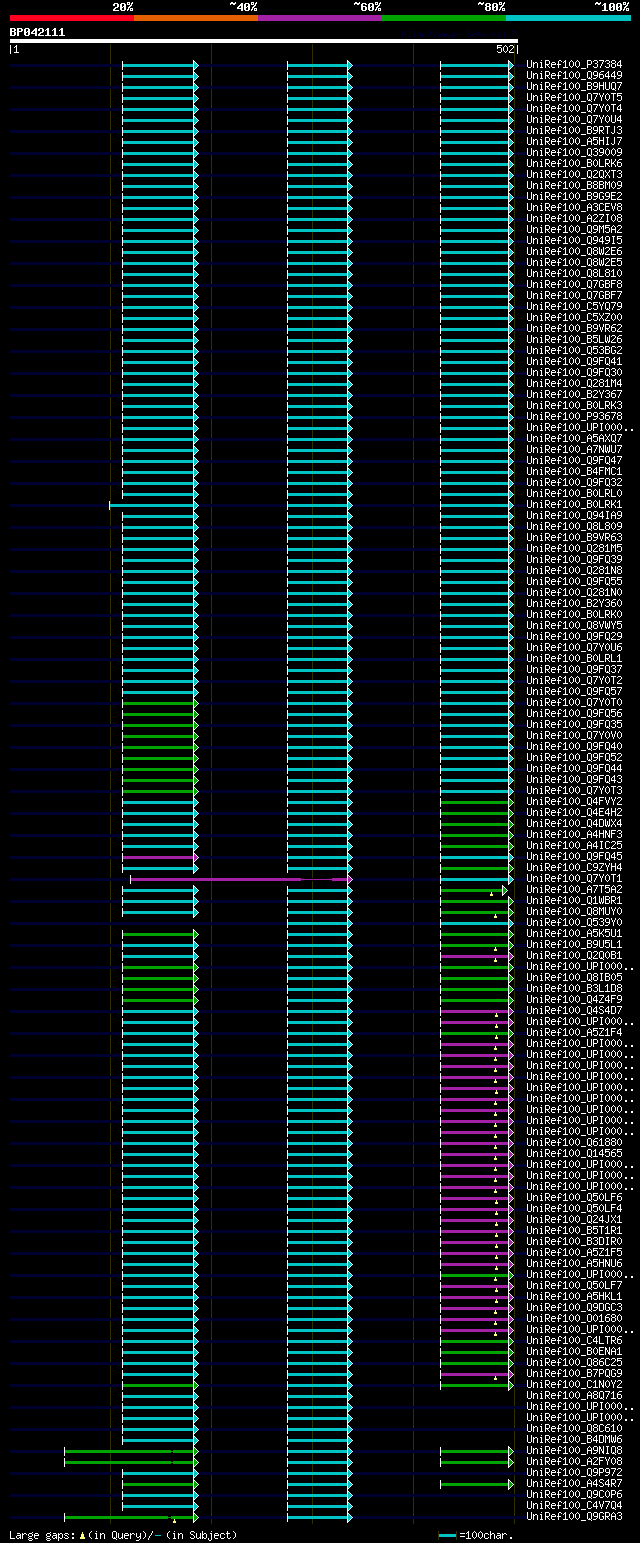This screenshot has width=640, height=1543.
Task: Open the UniRef100_Q4S4D7 entry
Action: point(574,1010)
